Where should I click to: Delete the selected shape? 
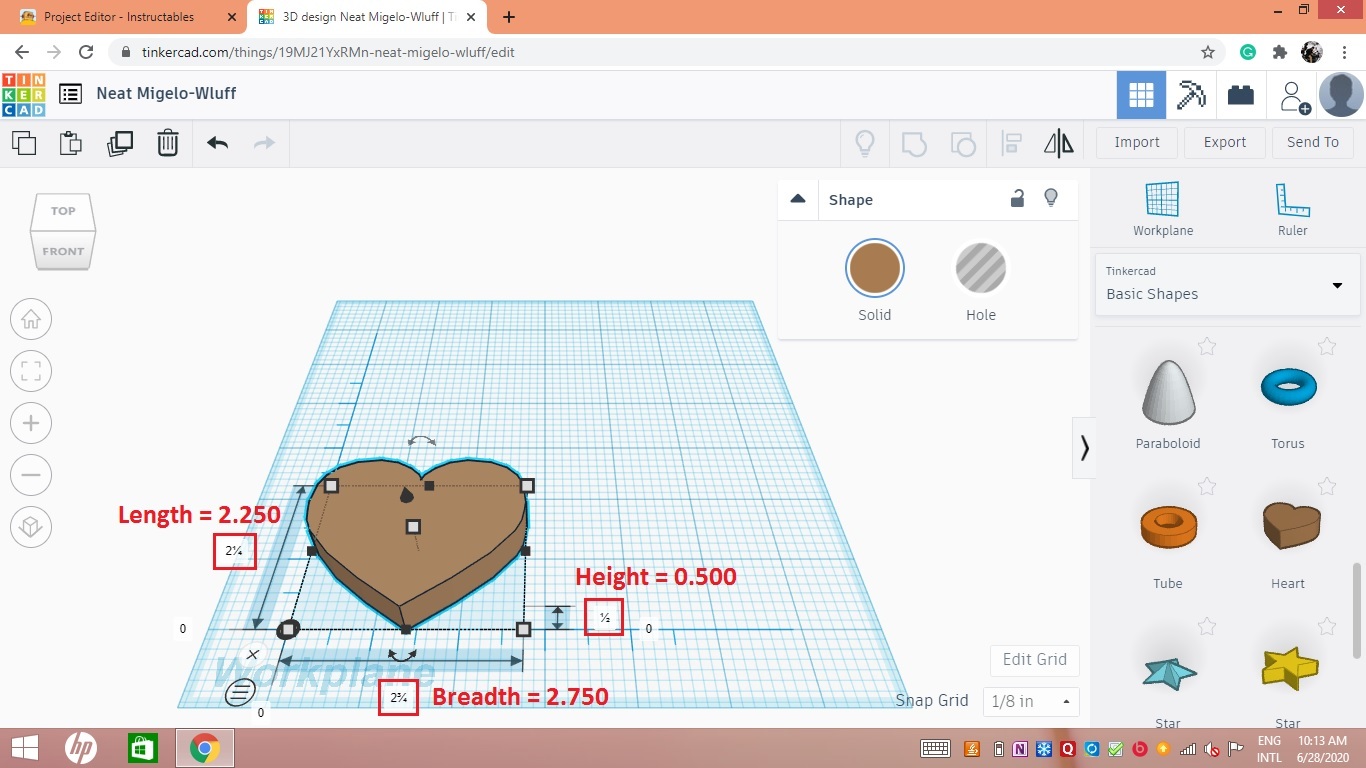[x=168, y=143]
